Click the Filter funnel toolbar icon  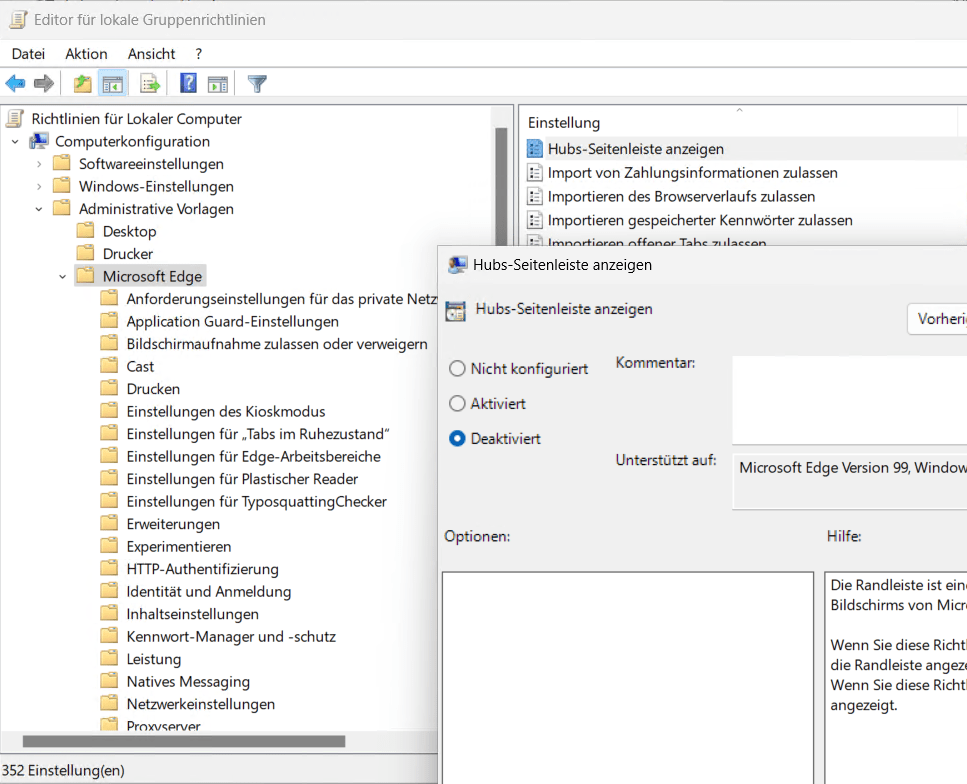point(257,83)
